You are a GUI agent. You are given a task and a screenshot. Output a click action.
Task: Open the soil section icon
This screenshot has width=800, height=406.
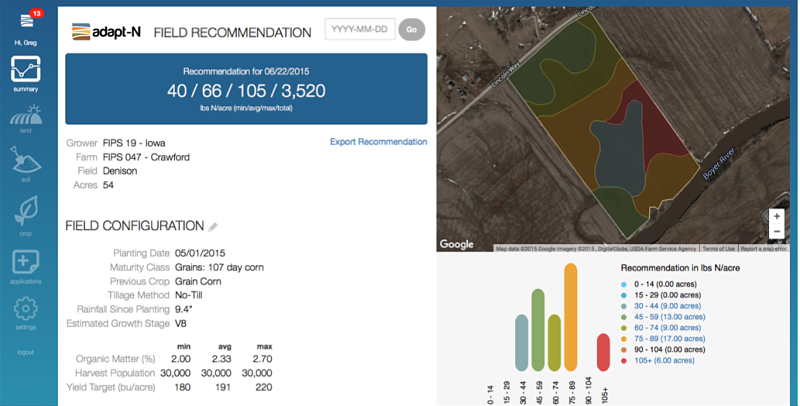(26, 163)
